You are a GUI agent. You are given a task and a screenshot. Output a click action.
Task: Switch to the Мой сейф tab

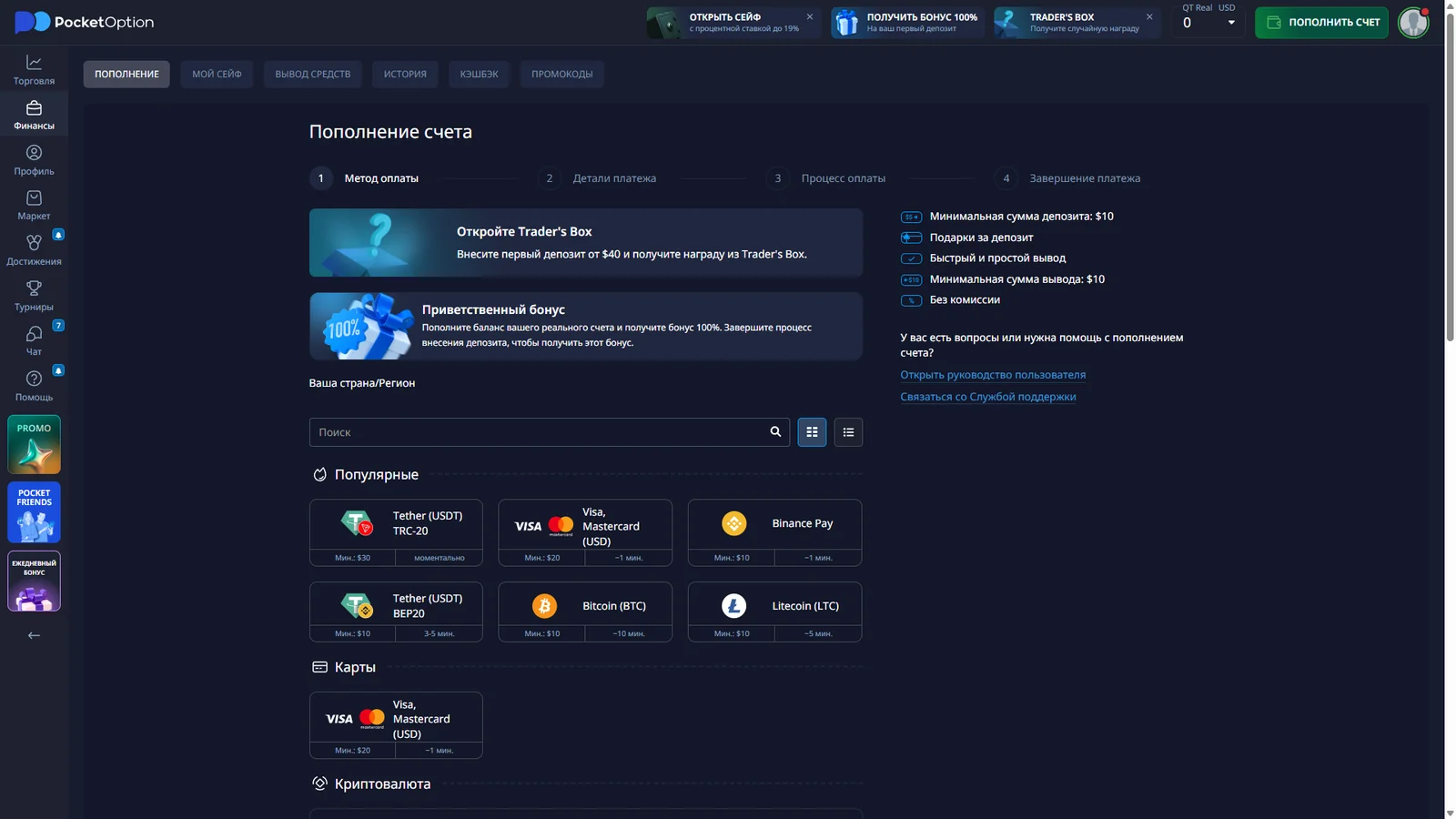point(217,74)
